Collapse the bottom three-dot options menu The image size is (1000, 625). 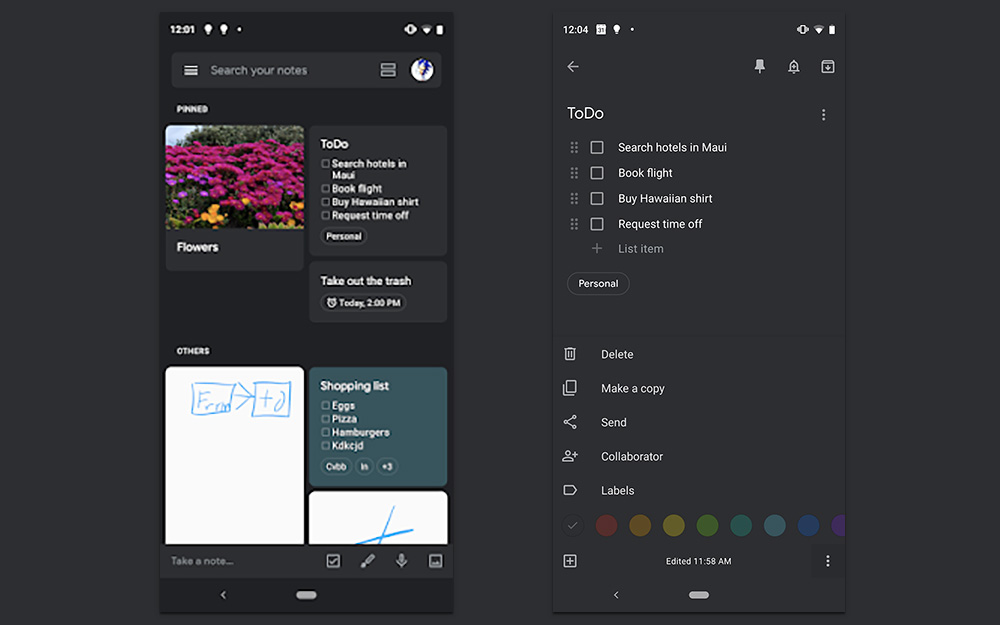coord(827,561)
